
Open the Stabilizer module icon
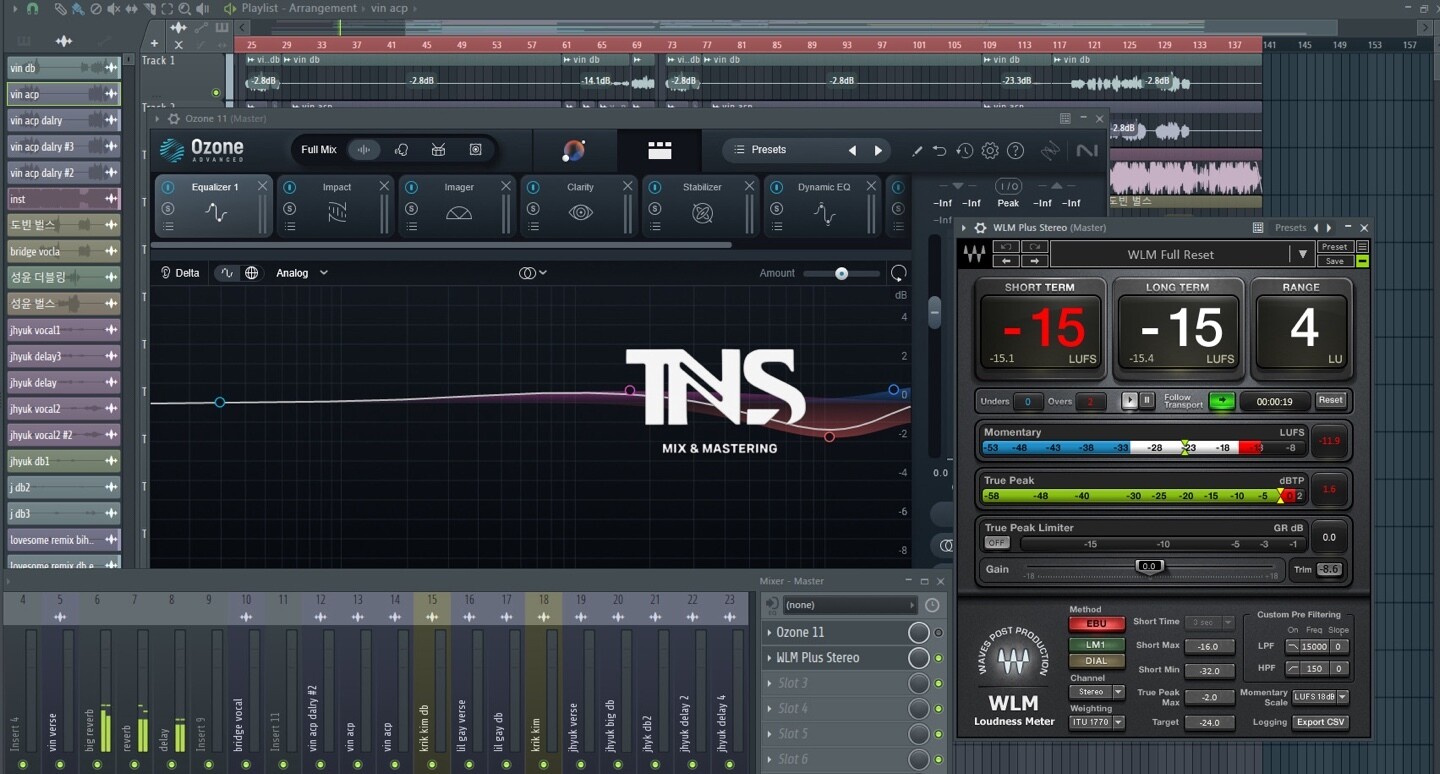(x=703, y=213)
